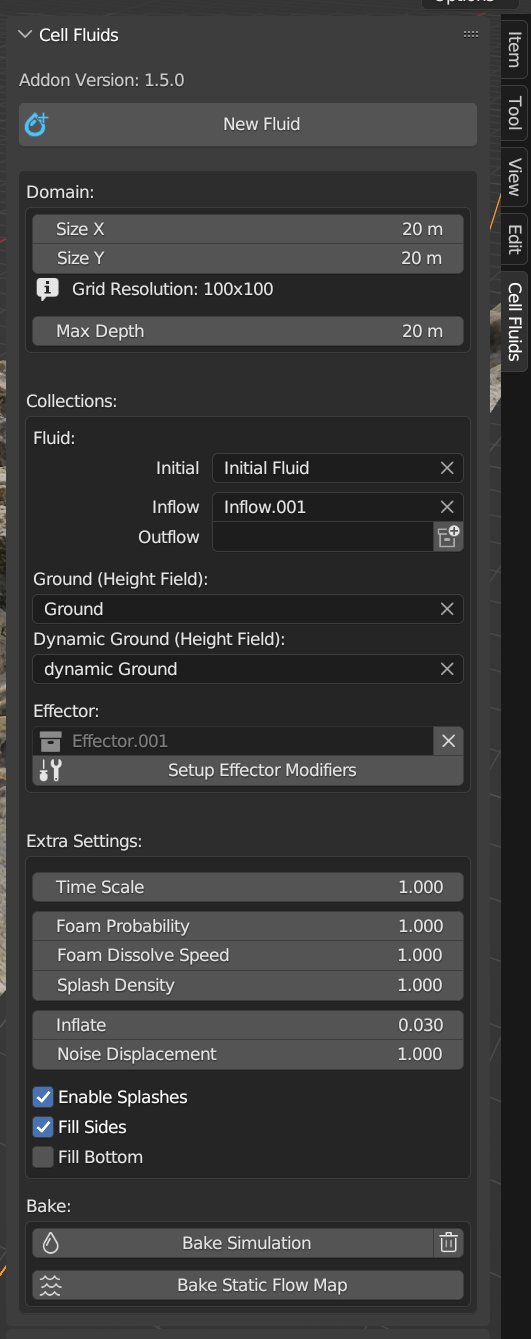Click the Splash Density field
Image resolution: width=531 pixels, height=1339 pixels.
pos(248,985)
